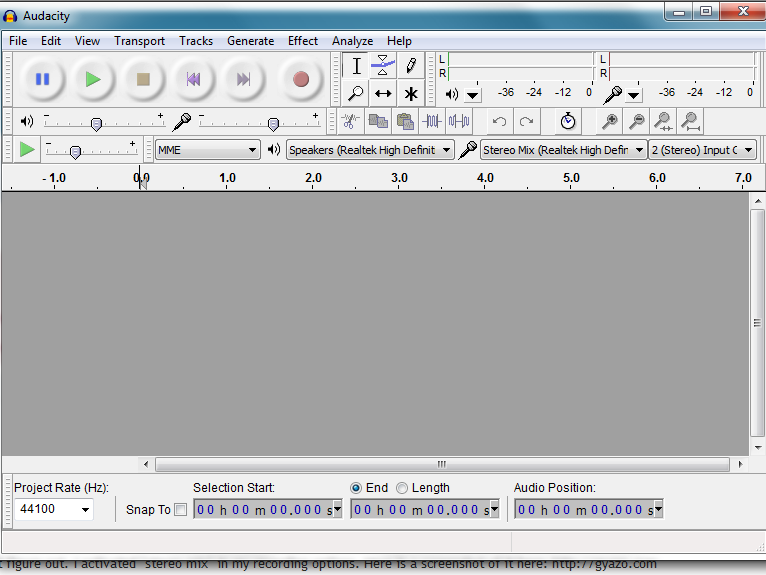The width and height of the screenshot is (766, 575).
Task: Skip to End of the project
Action: coord(243,79)
